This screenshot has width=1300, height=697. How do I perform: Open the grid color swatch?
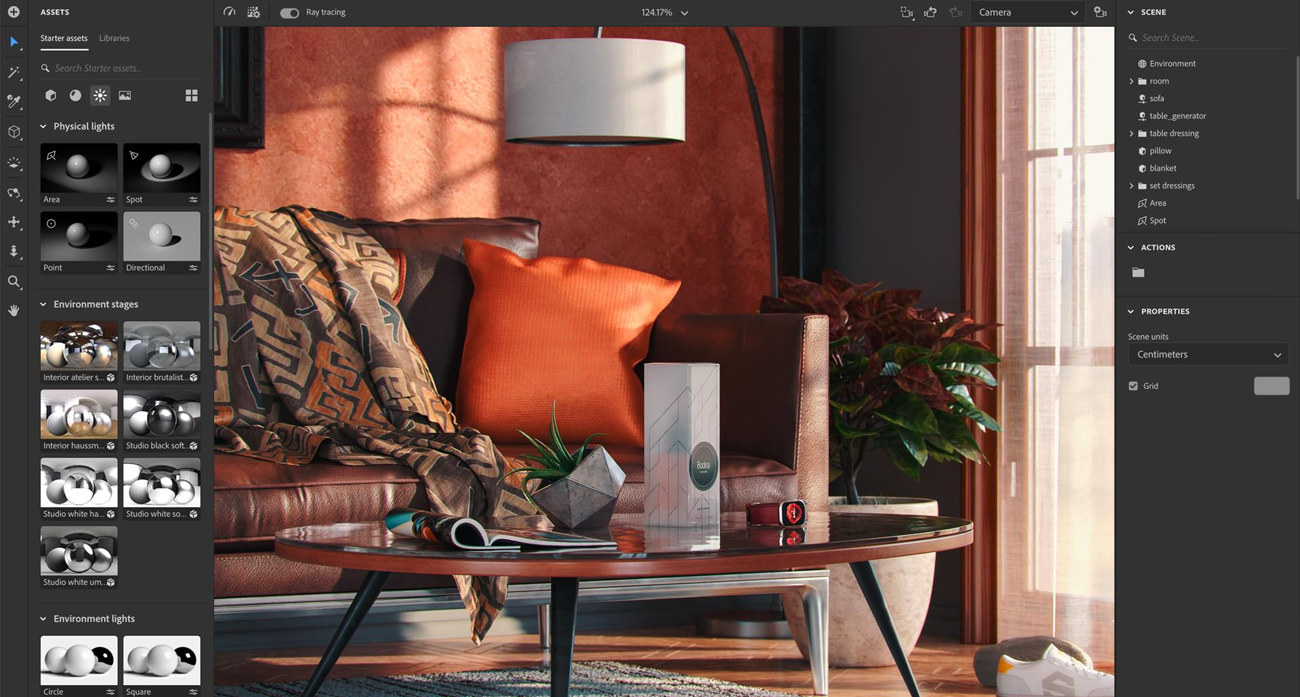(1271, 386)
